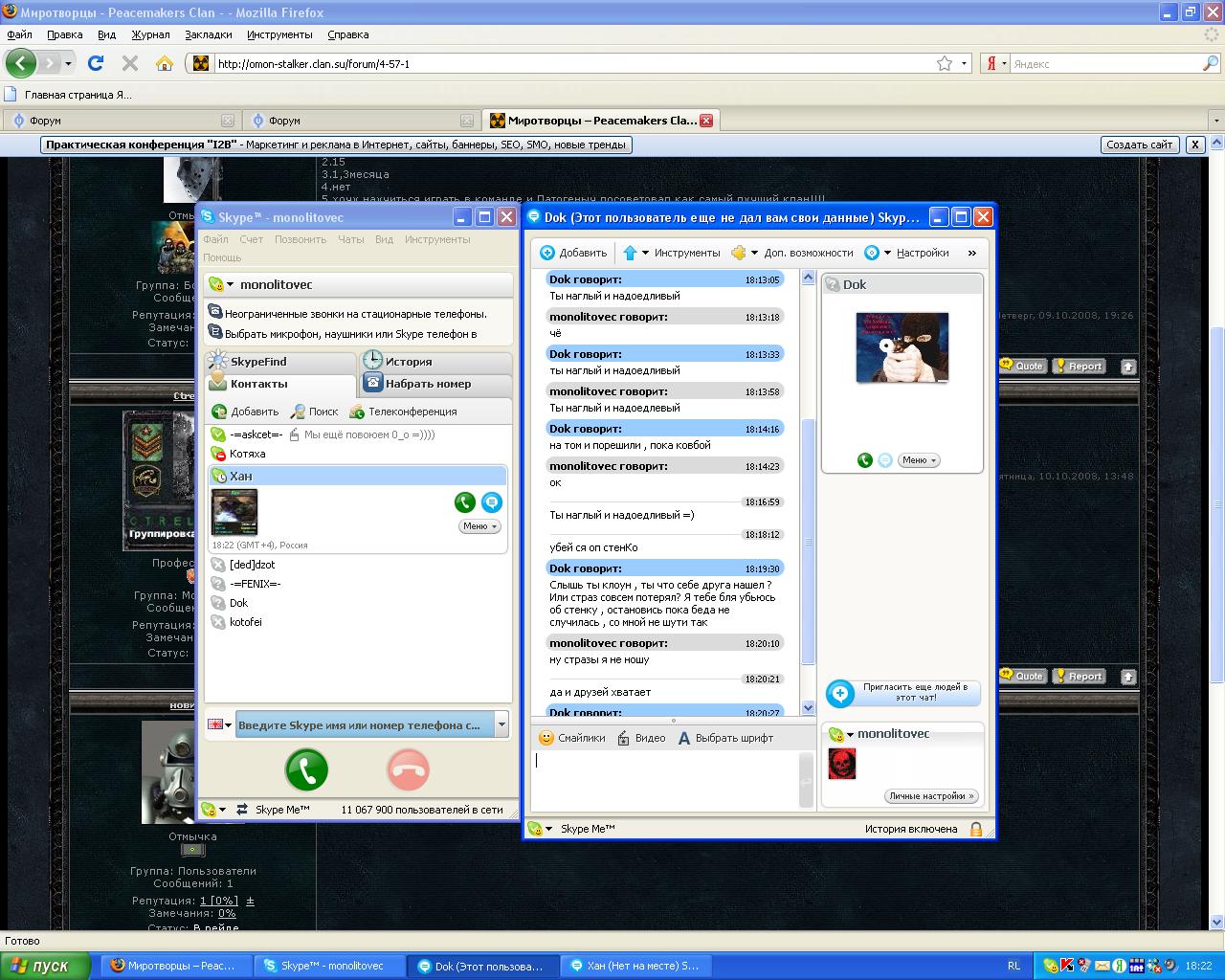Viewport: 1225px width, 980px height.
Task: Switch to Набрать номер tab
Action: (x=435, y=384)
